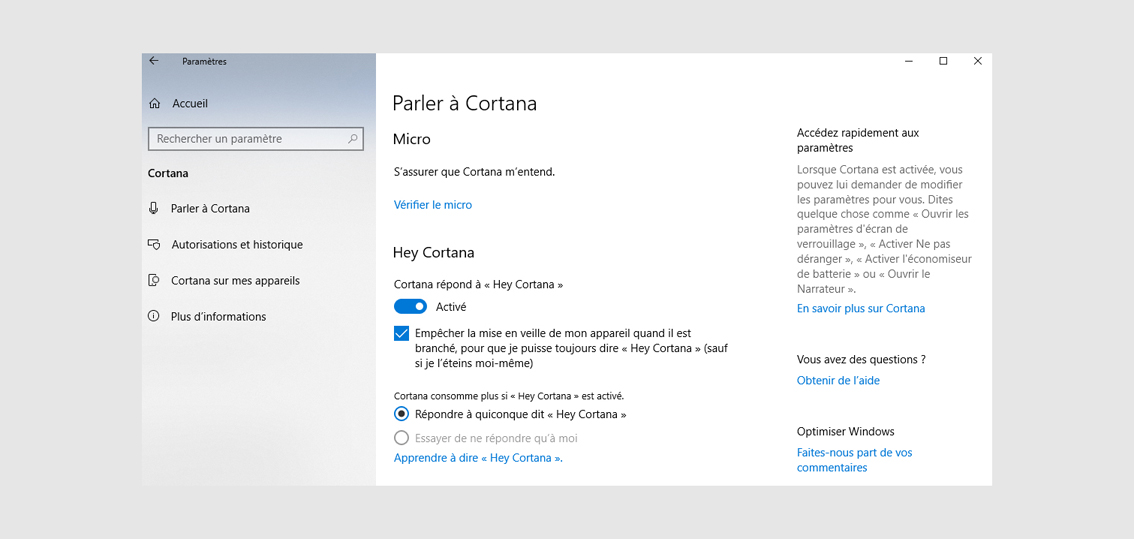Click the microphone icon for Parler à Cortana

[153, 208]
